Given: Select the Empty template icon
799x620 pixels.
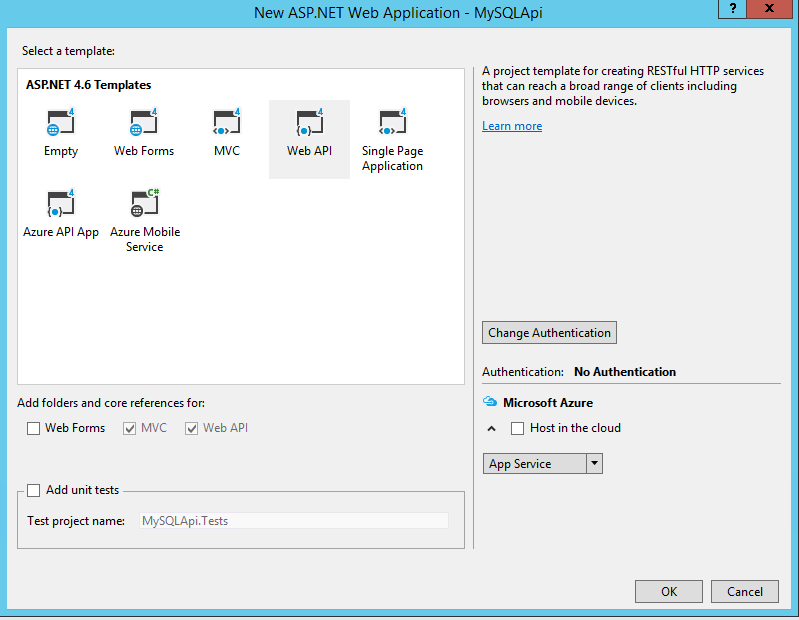Looking at the screenshot, I should tap(60, 124).
